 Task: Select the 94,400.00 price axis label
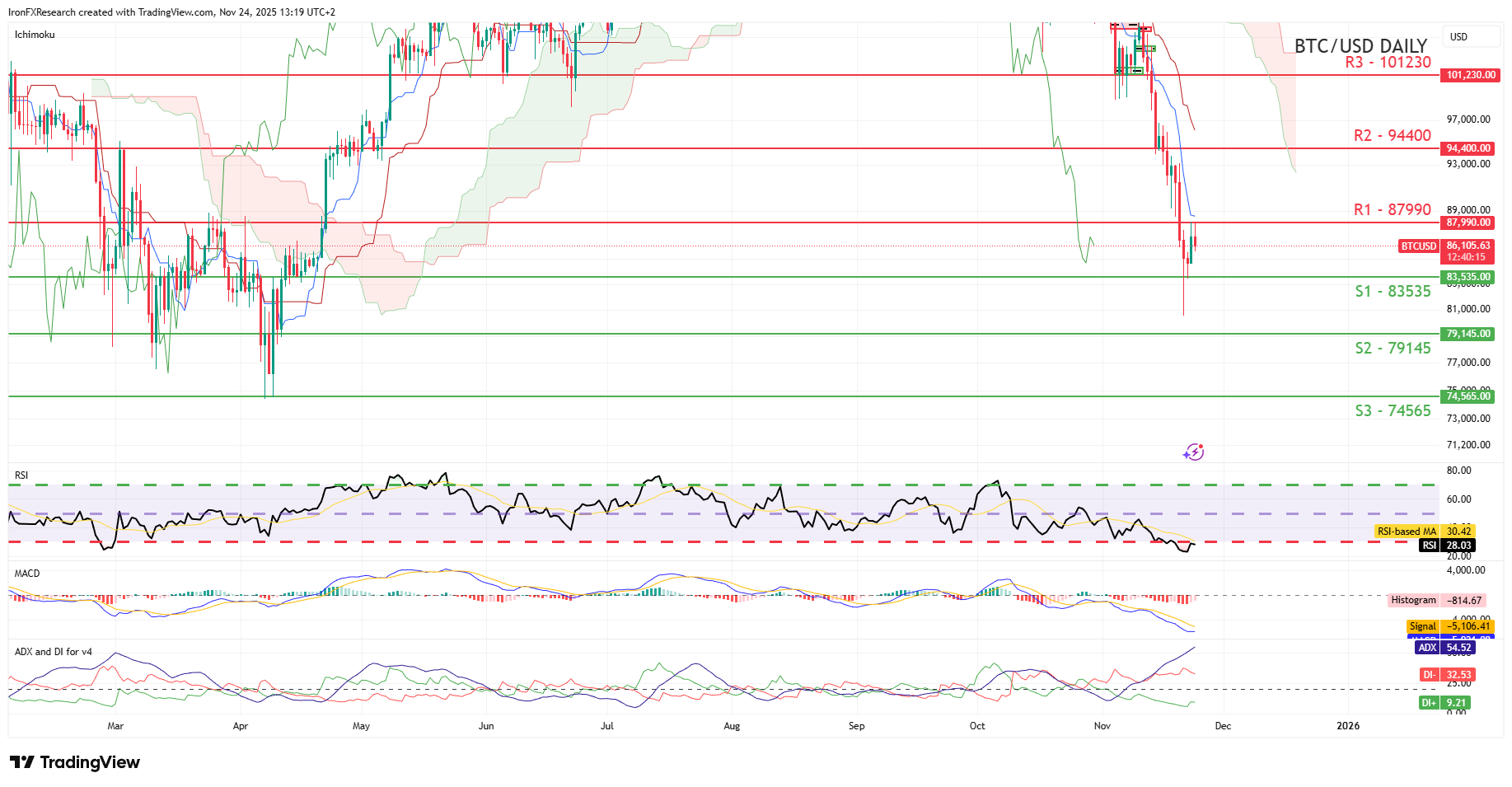(x=1468, y=148)
